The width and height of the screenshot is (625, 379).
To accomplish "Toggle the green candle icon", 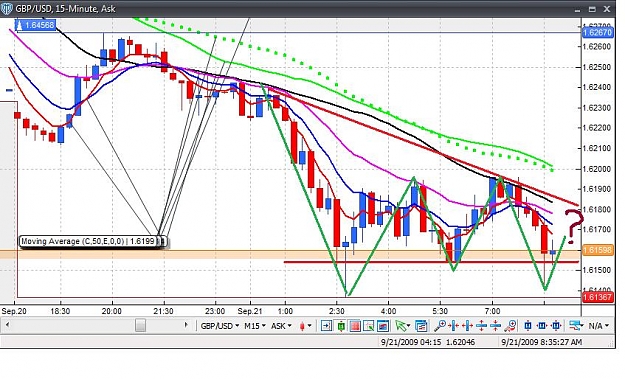I will click(x=341, y=326).
